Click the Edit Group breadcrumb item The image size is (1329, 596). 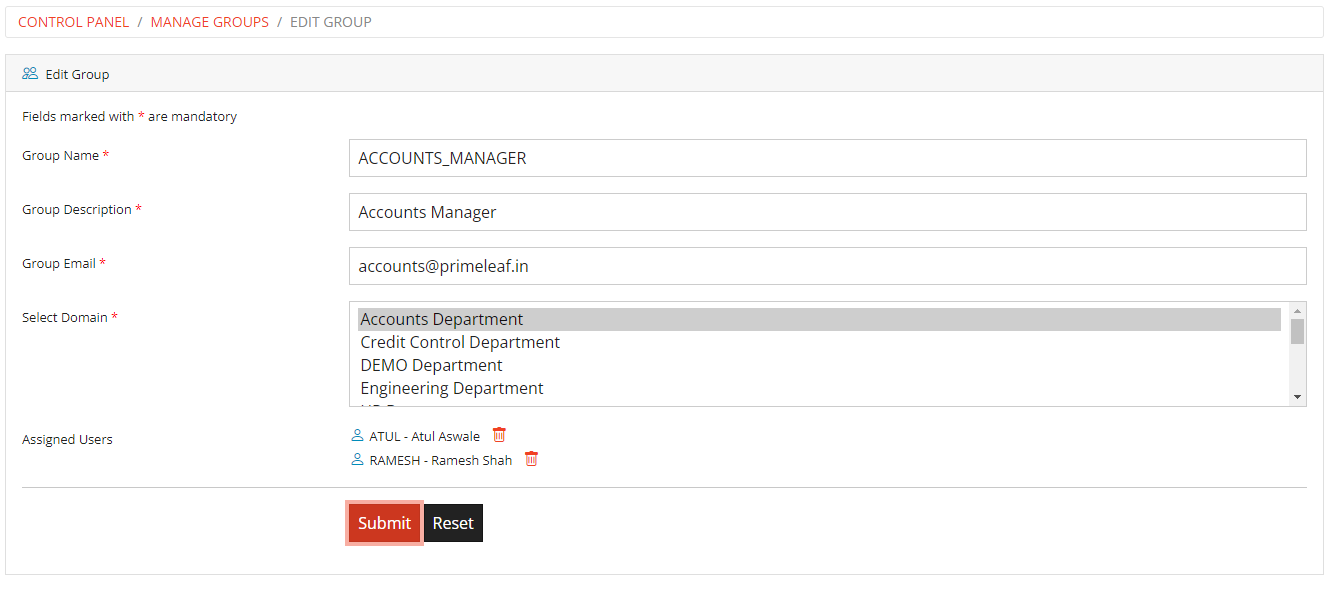tap(330, 22)
